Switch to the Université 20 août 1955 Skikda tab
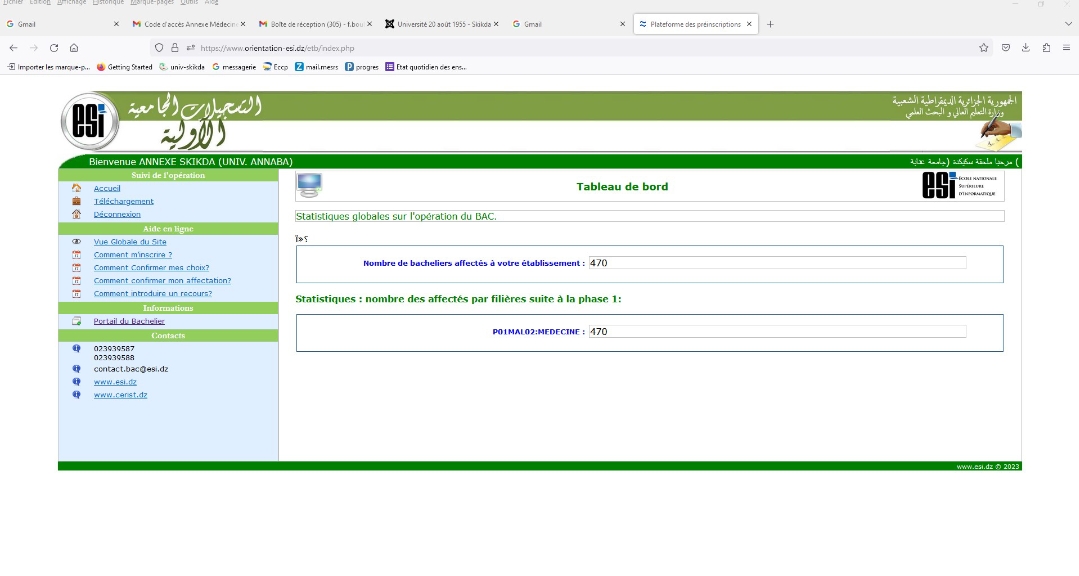This screenshot has width=1079, height=576. (x=442, y=24)
